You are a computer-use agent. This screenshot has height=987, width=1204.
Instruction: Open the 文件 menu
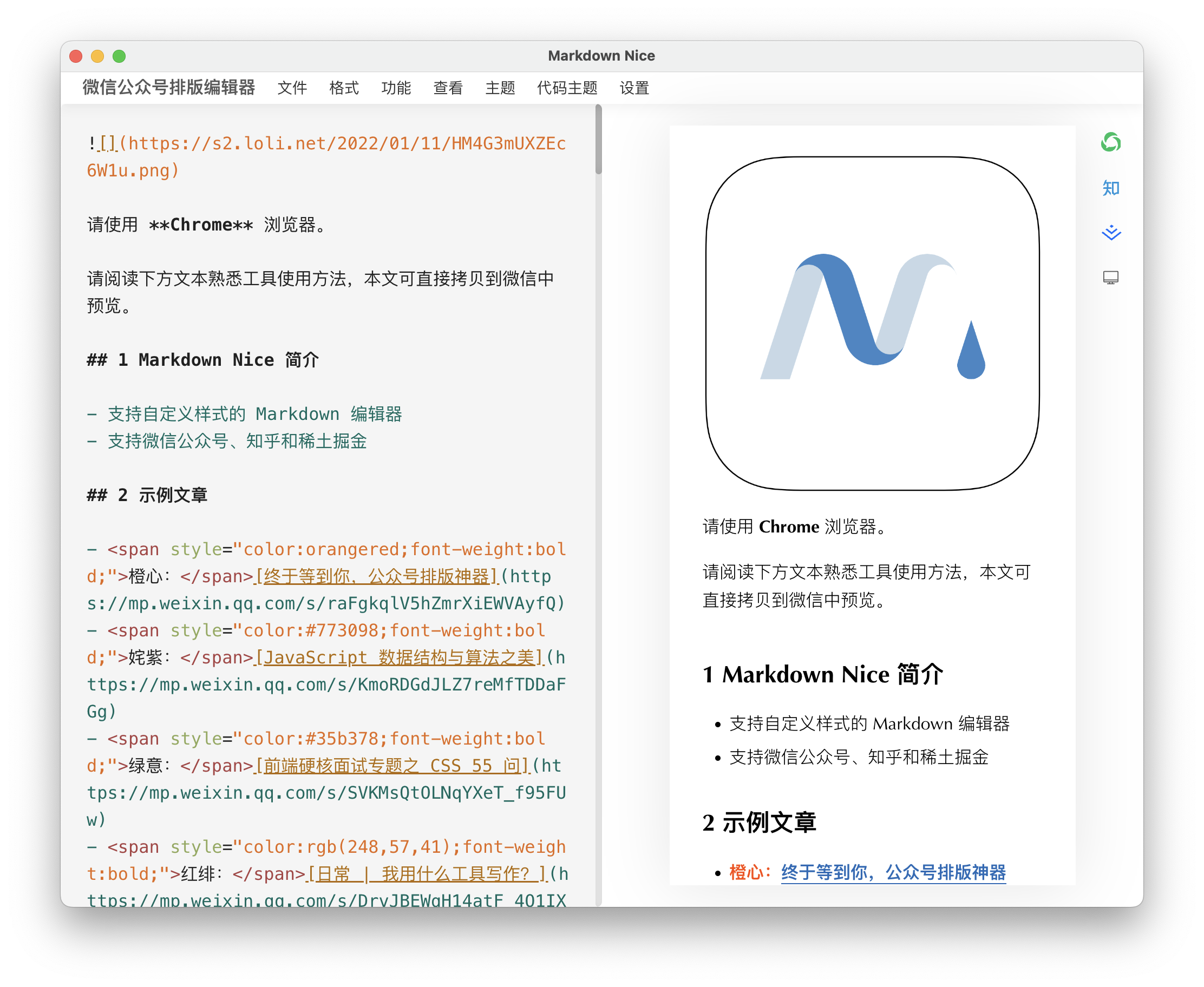click(x=292, y=88)
